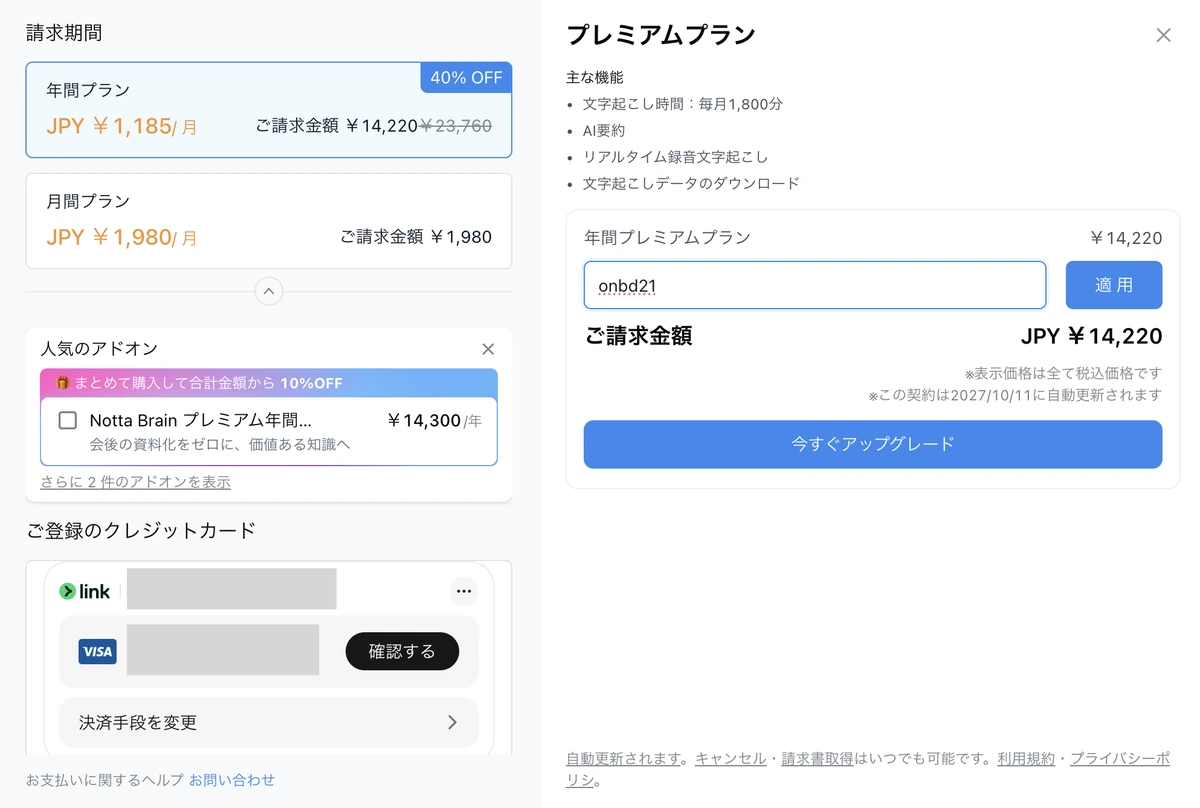The height and width of the screenshot is (808, 1200).
Task: Click the 年間プレミアムプラン label
Action: click(667, 237)
